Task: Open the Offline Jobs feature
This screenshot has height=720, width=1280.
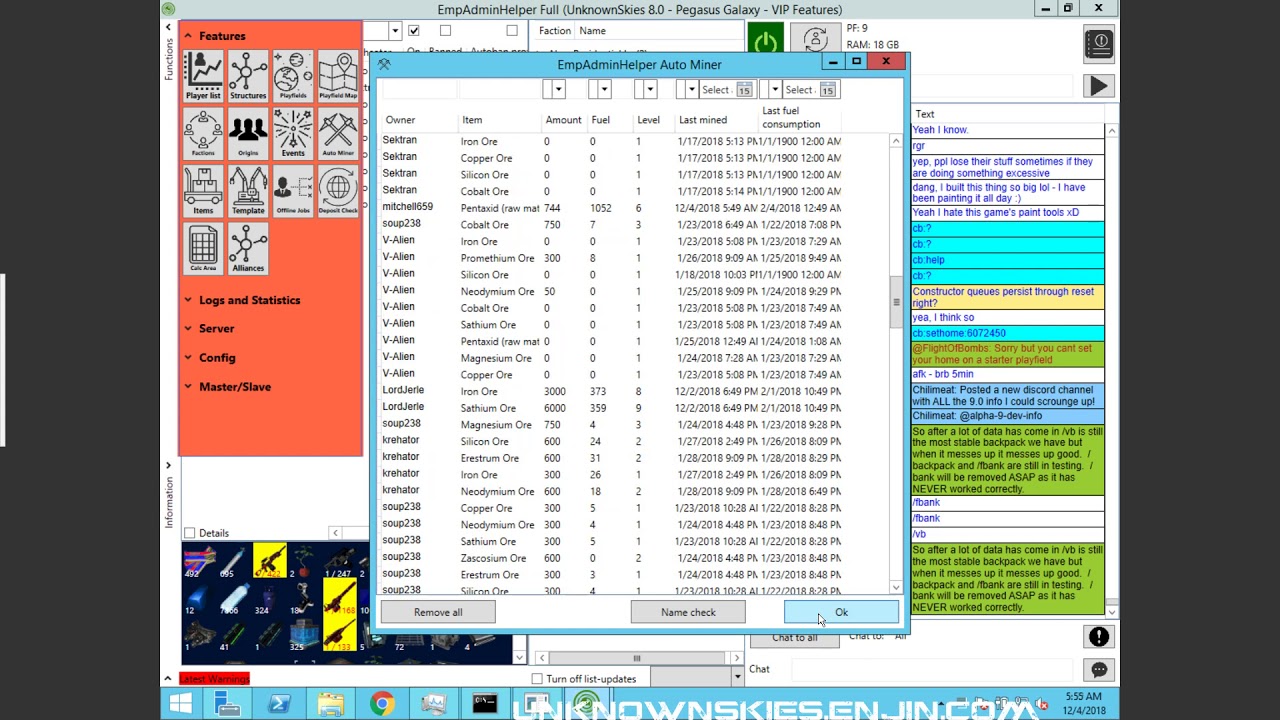Action: click(x=293, y=191)
